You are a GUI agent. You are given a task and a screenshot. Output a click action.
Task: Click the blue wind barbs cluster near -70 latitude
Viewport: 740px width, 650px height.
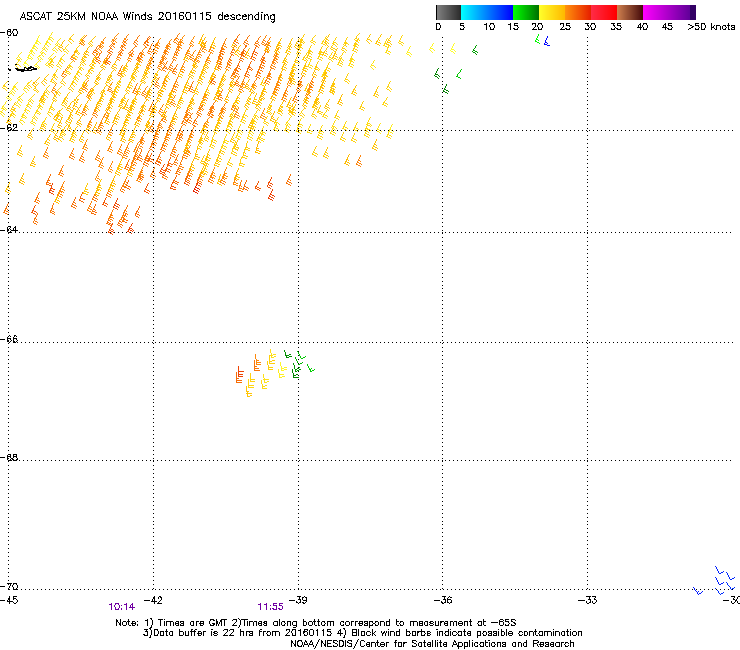tap(715, 581)
